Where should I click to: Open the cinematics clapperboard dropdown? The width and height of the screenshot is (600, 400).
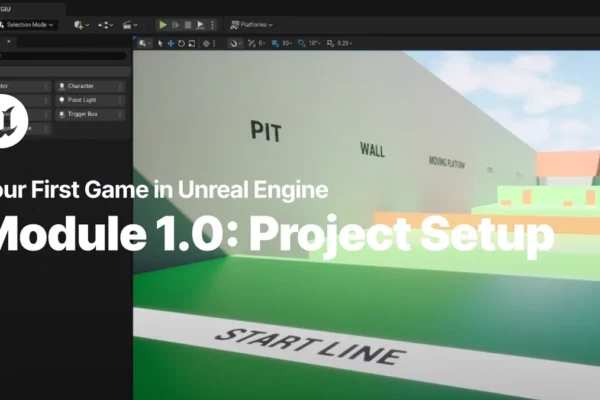tap(130, 25)
